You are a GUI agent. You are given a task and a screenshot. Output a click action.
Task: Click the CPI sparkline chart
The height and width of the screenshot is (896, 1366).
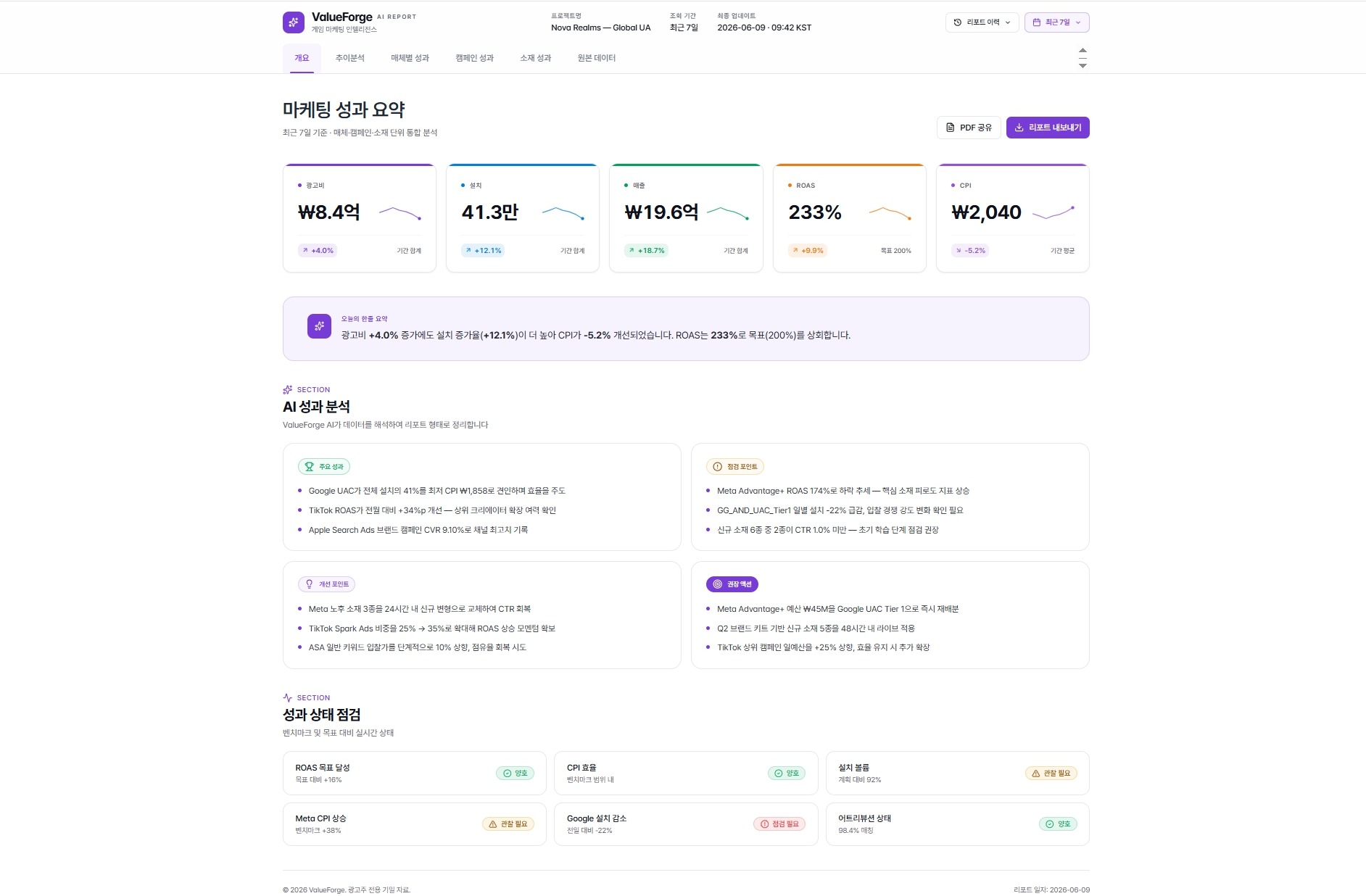pyautogui.click(x=1053, y=213)
